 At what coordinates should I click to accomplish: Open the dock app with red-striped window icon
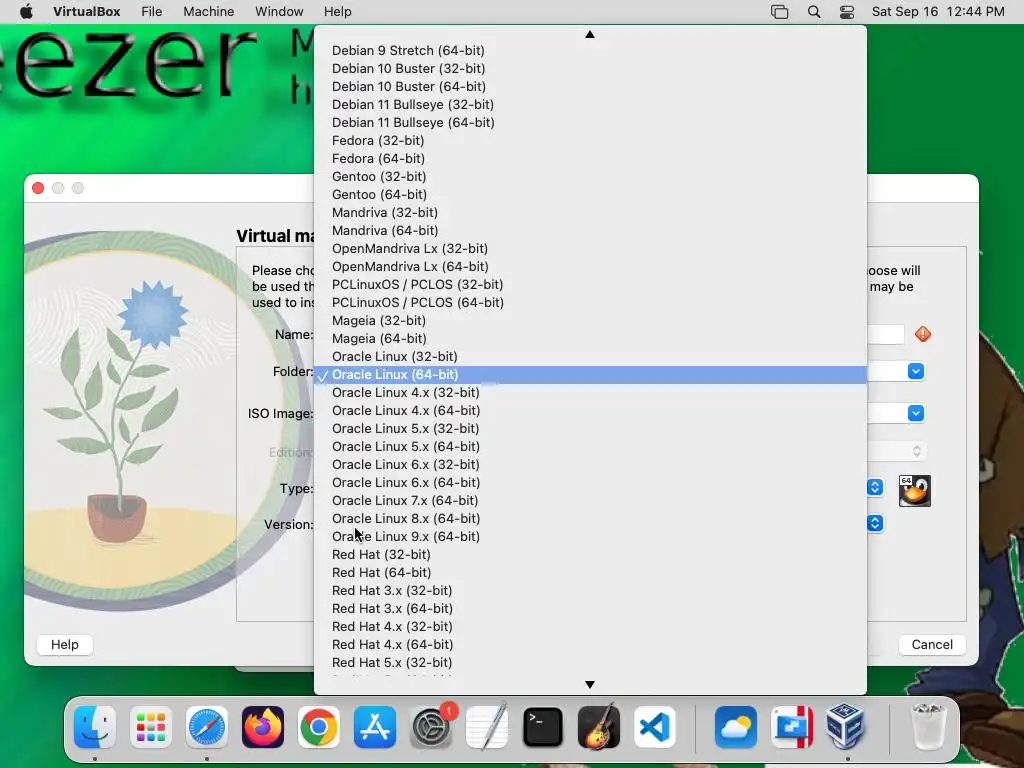[792, 727]
